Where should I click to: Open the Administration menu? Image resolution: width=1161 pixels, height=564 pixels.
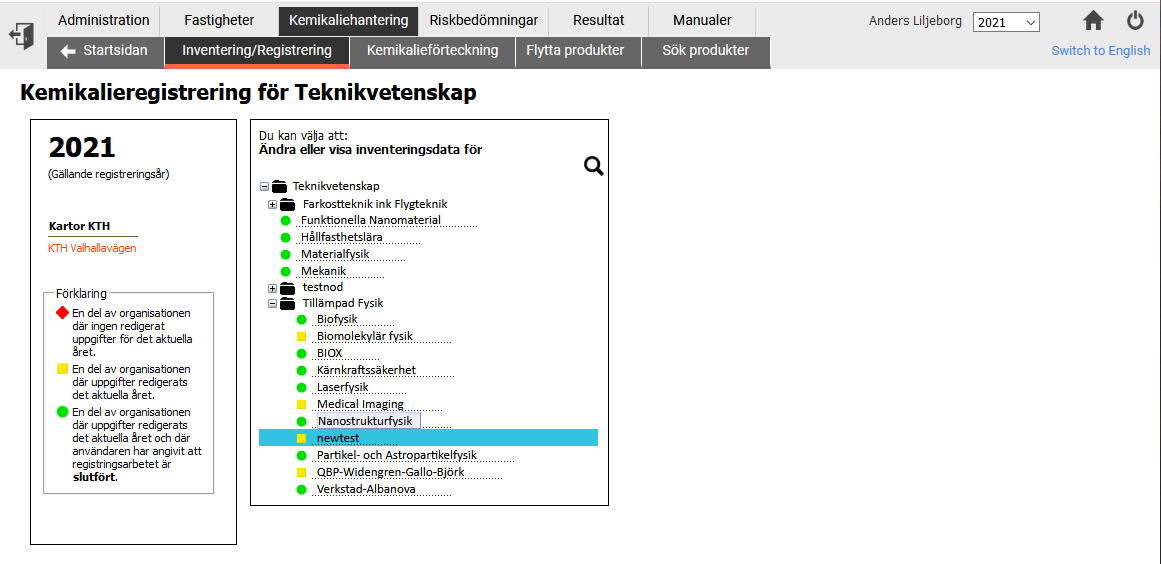(x=104, y=21)
